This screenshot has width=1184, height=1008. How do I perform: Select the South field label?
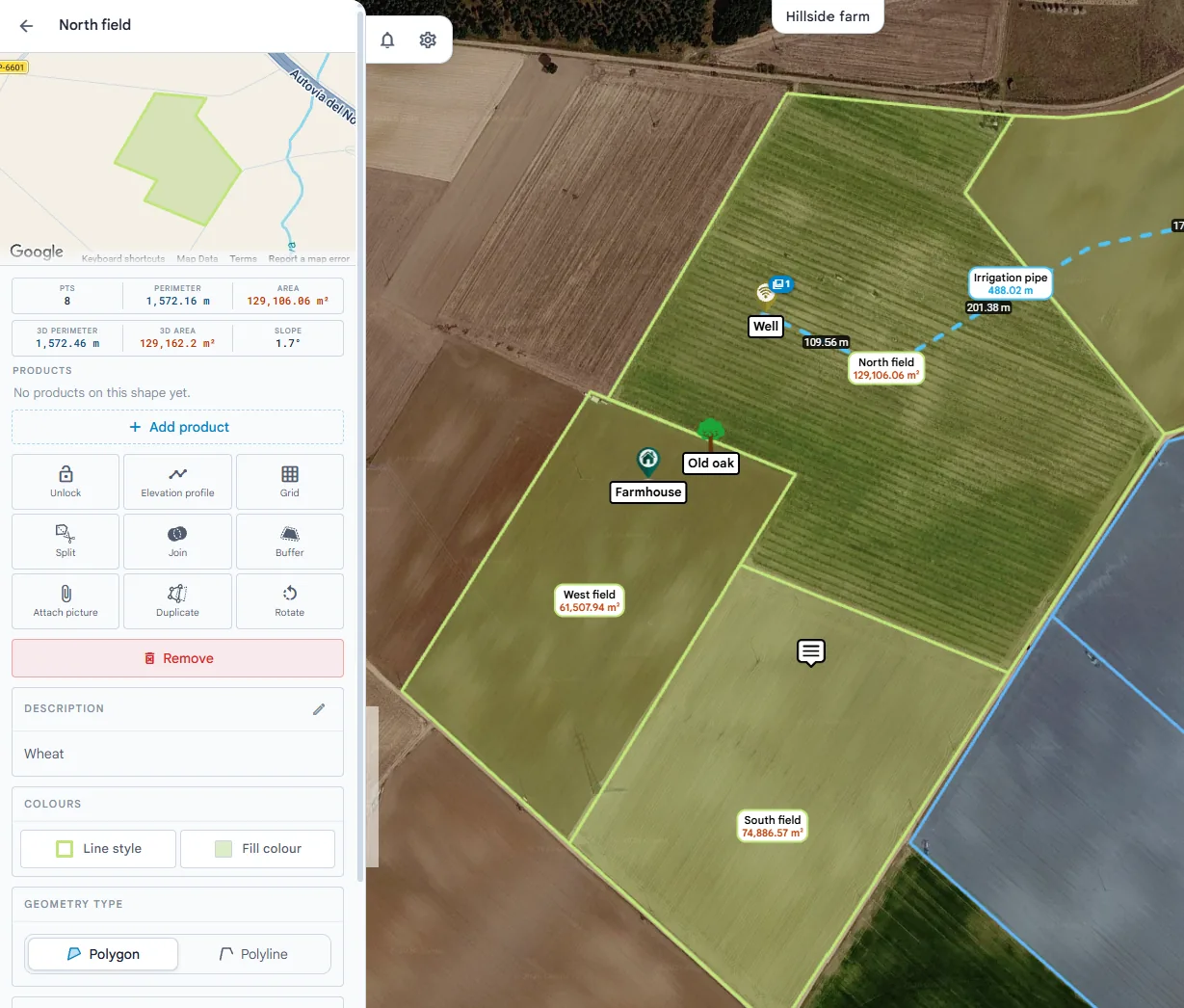(x=772, y=826)
